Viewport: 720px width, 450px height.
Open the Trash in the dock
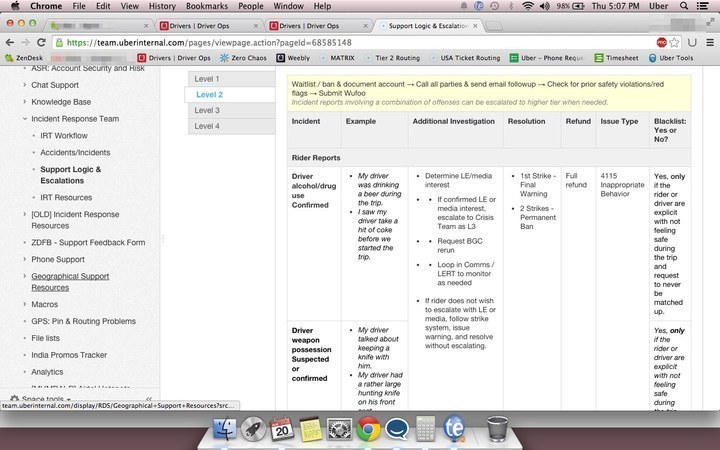(496, 430)
